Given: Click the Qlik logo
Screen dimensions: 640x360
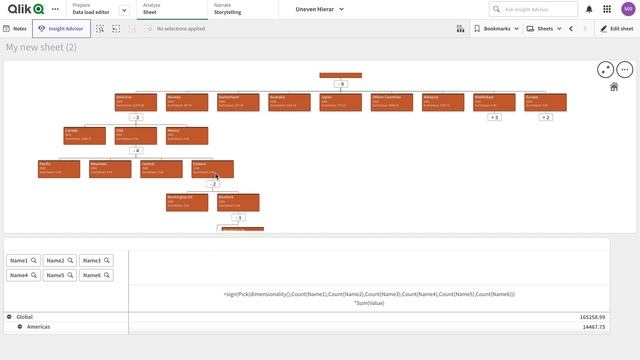Looking at the screenshot, I should tap(26, 9).
